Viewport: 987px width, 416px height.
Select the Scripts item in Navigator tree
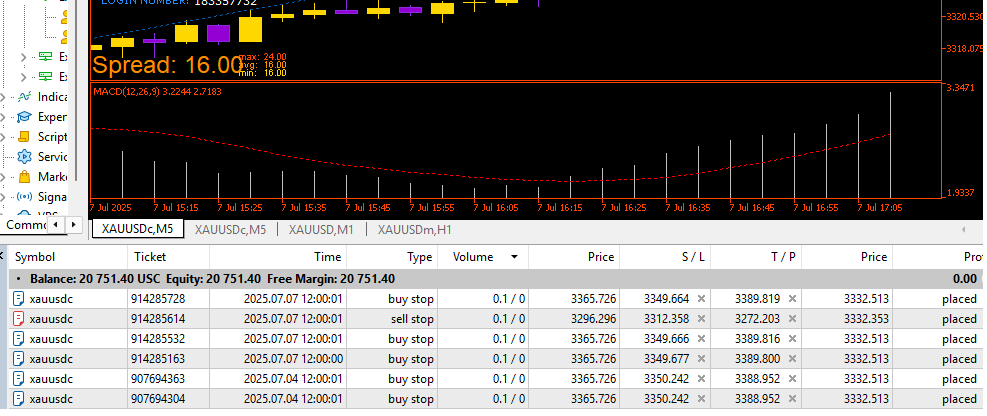pyautogui.click(x=52, y=137)
